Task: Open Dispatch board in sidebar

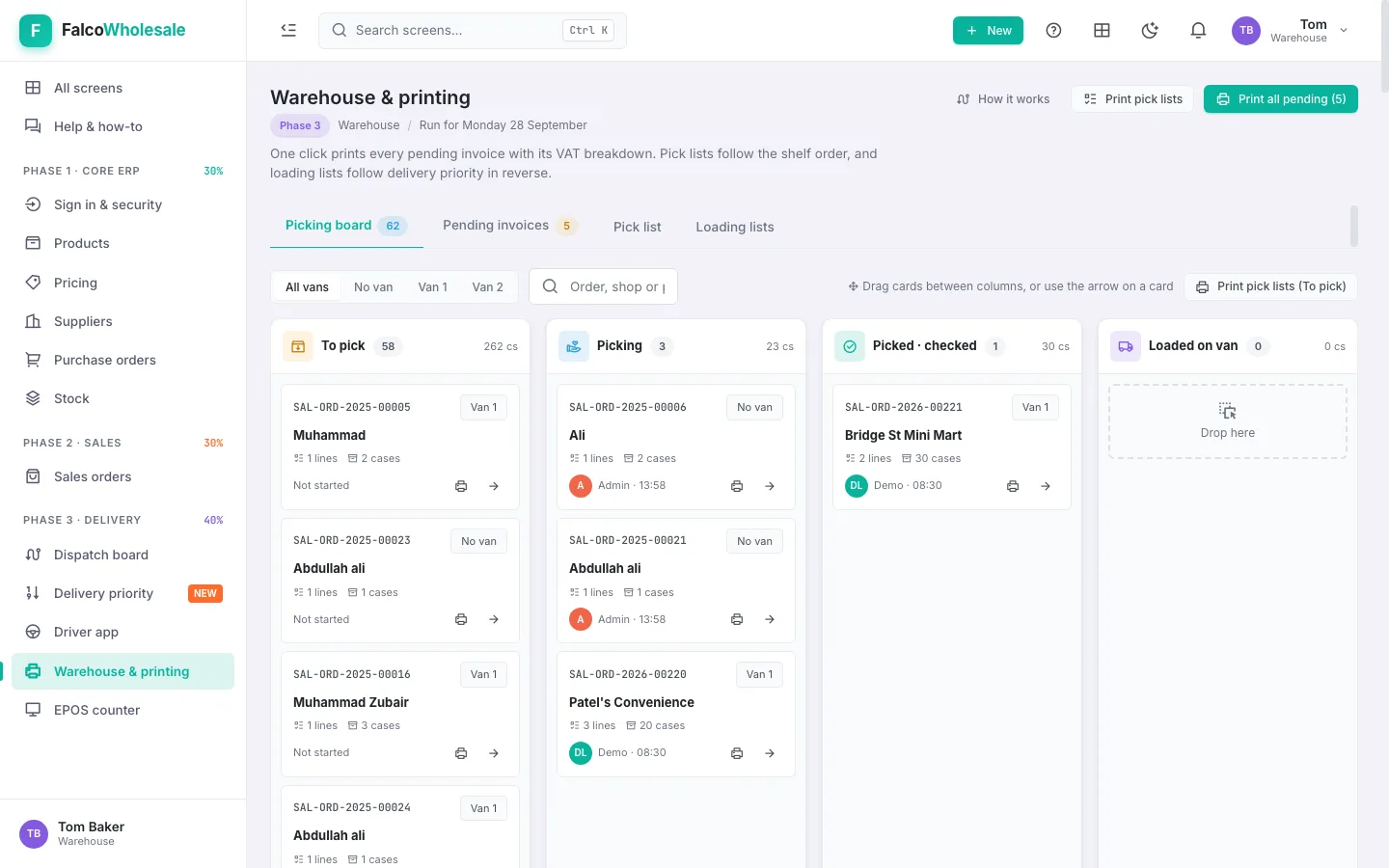Action: [x=123, y=555]
